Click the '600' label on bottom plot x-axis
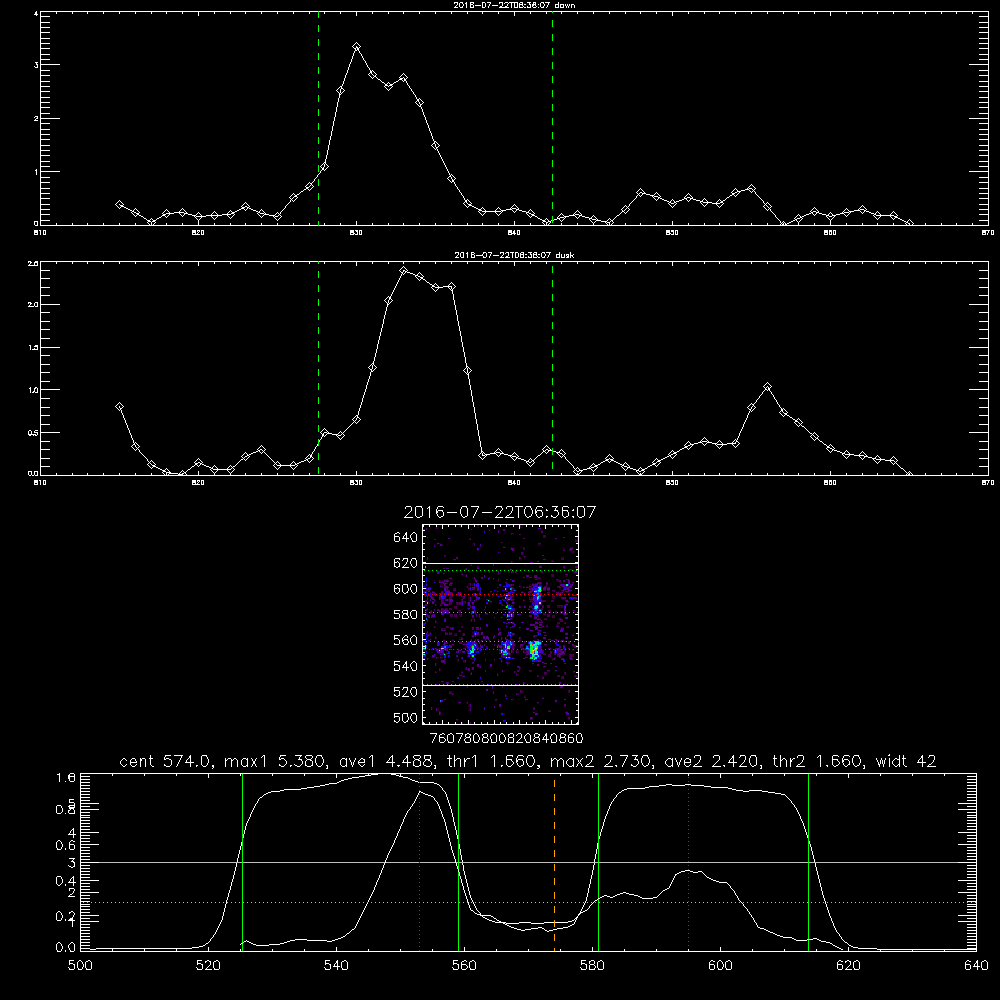 (x=720, y=966)
